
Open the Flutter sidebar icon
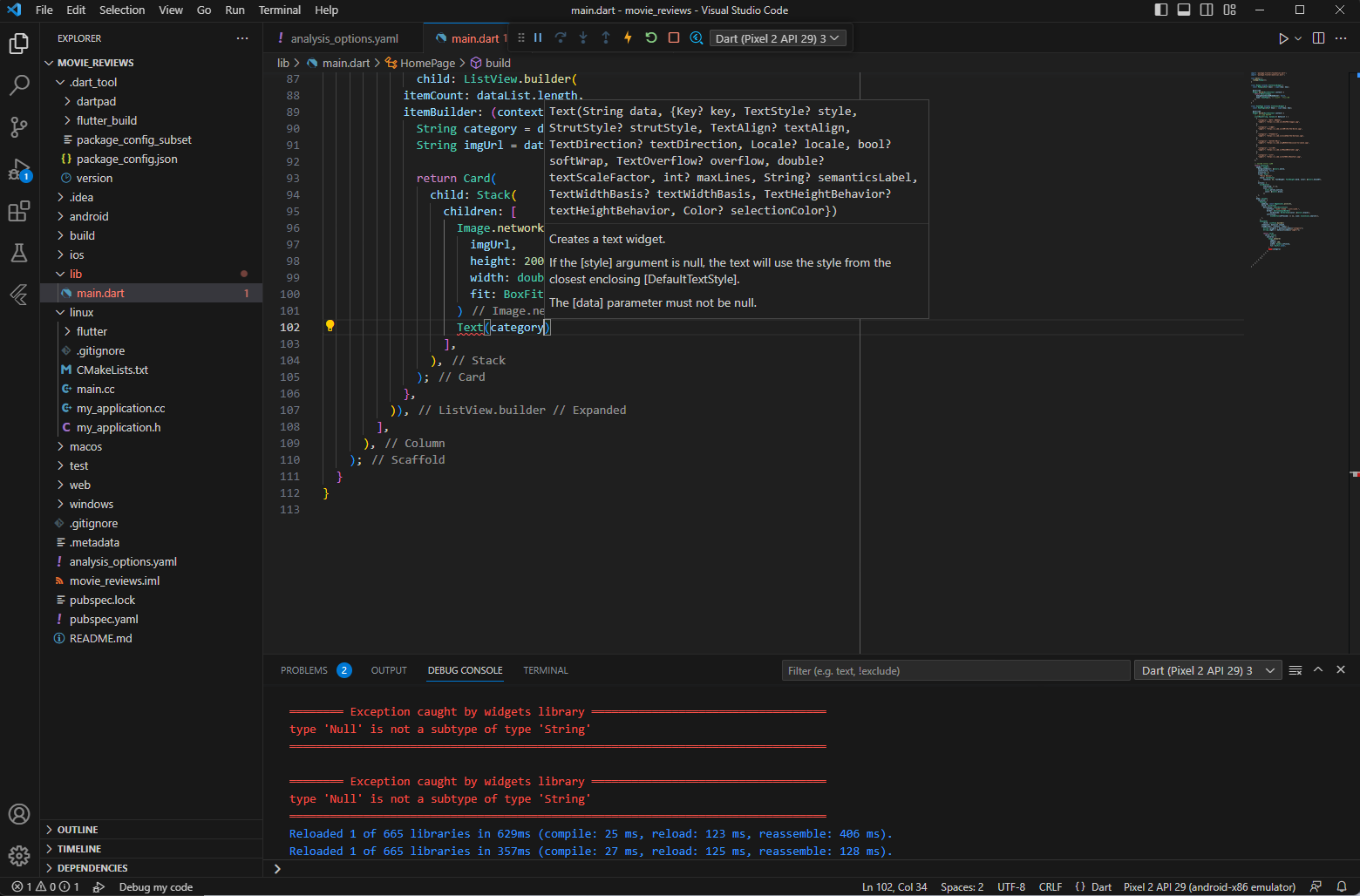tap(19, 295)
